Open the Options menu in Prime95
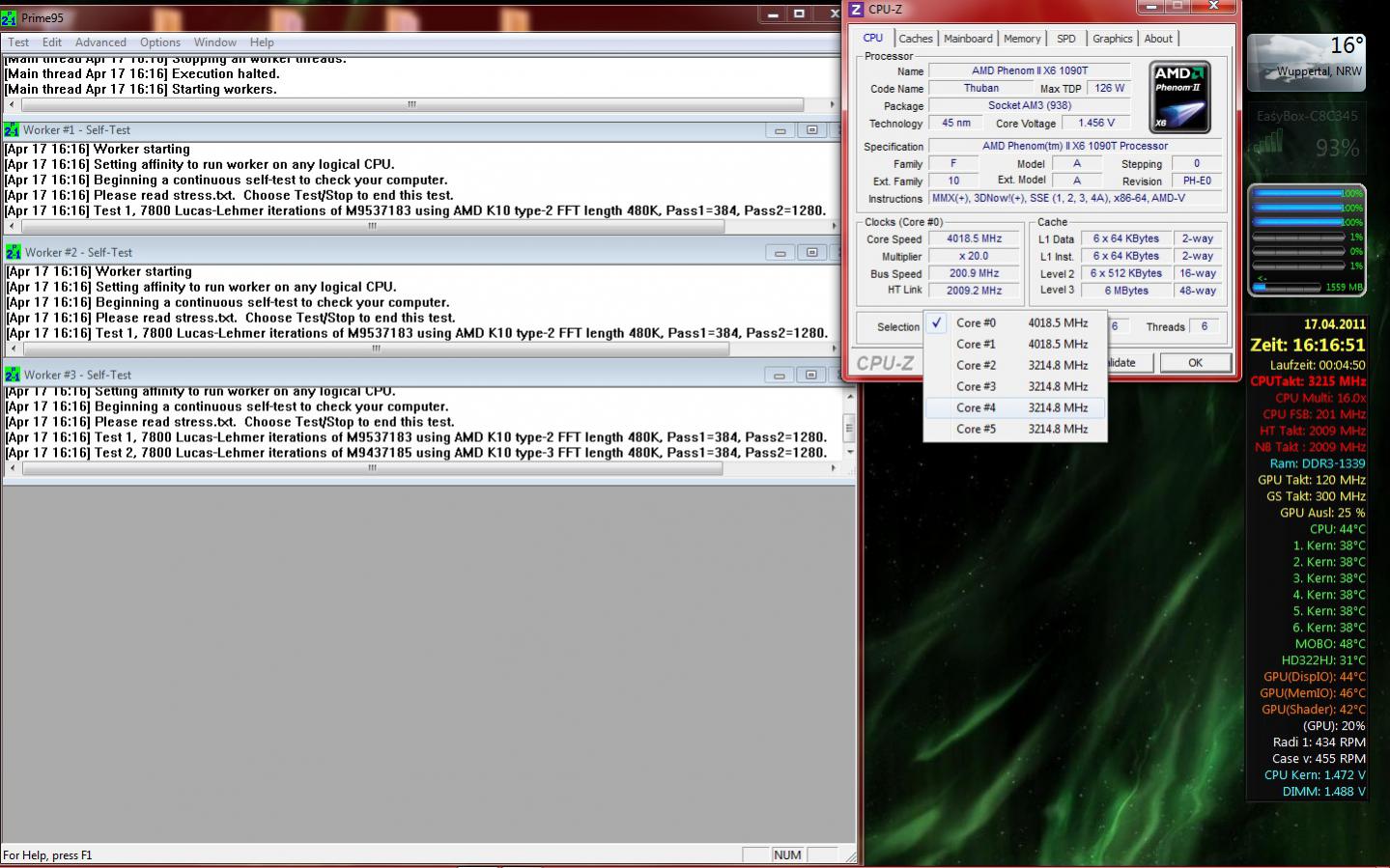 click(160, 42)
